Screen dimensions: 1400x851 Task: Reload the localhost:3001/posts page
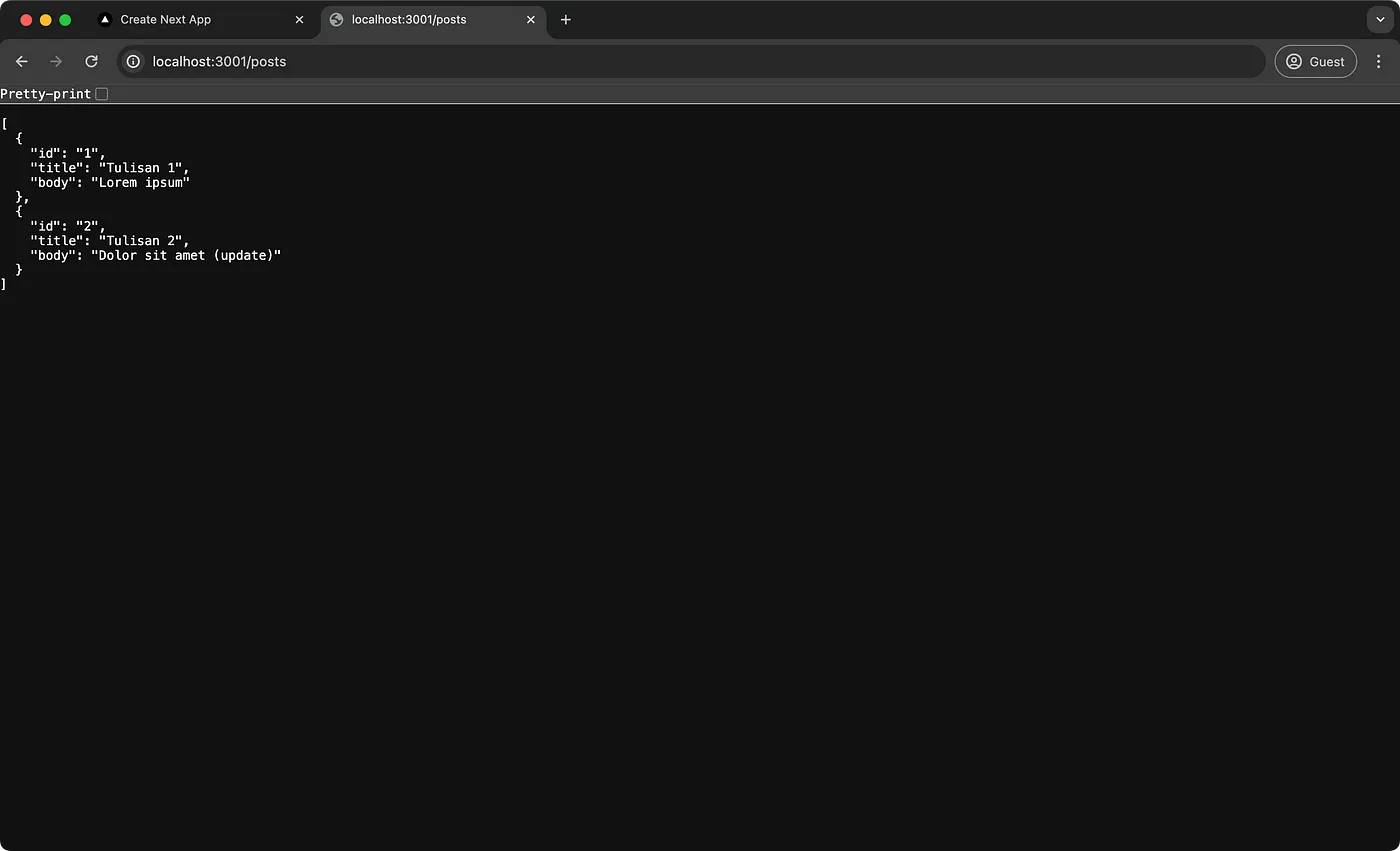pos(91,61)
